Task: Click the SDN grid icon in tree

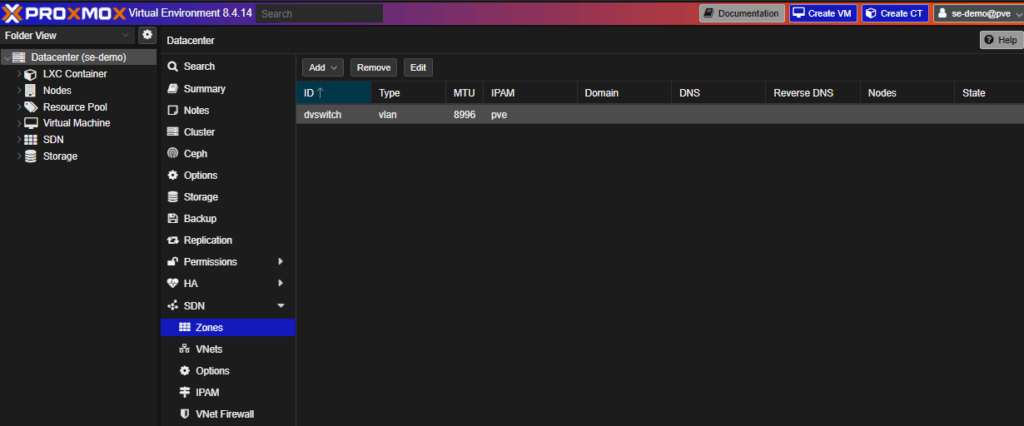Action: 31,140
